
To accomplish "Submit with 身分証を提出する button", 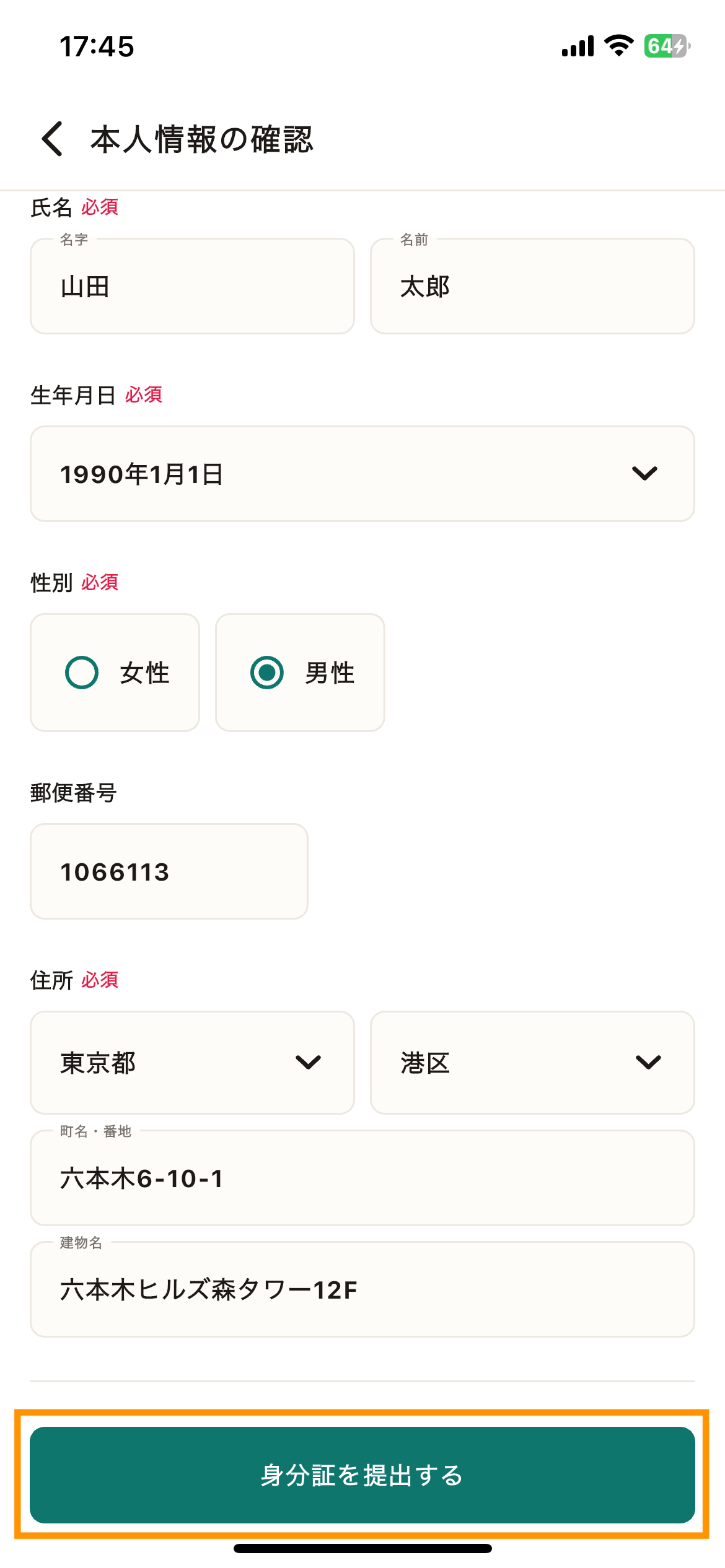I will click(362, 1475).
